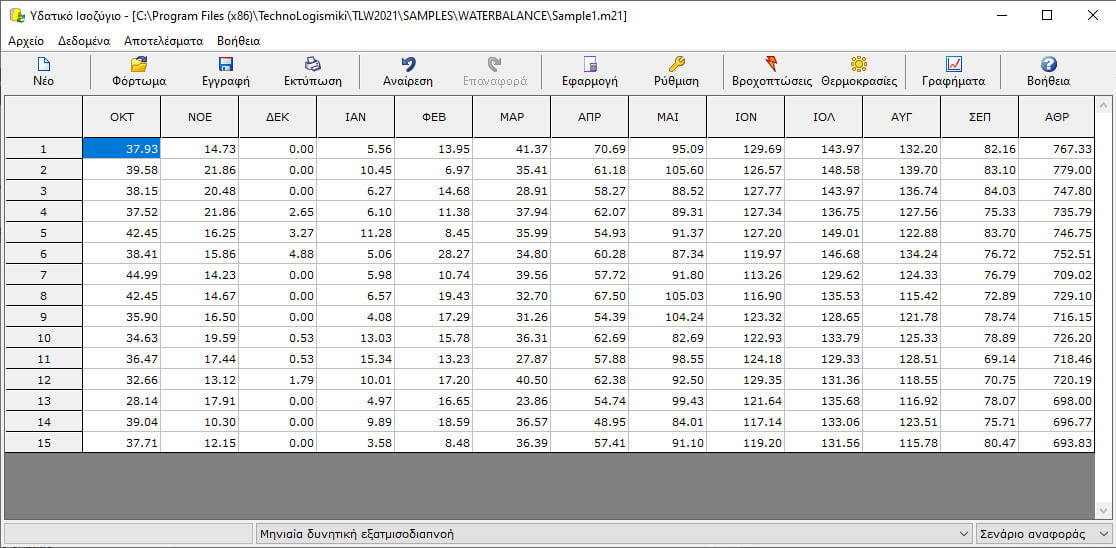This screenshot has width=1116, height=548.
Task: Click the Νέο new file icon
Action: click(x=43, y=65)
